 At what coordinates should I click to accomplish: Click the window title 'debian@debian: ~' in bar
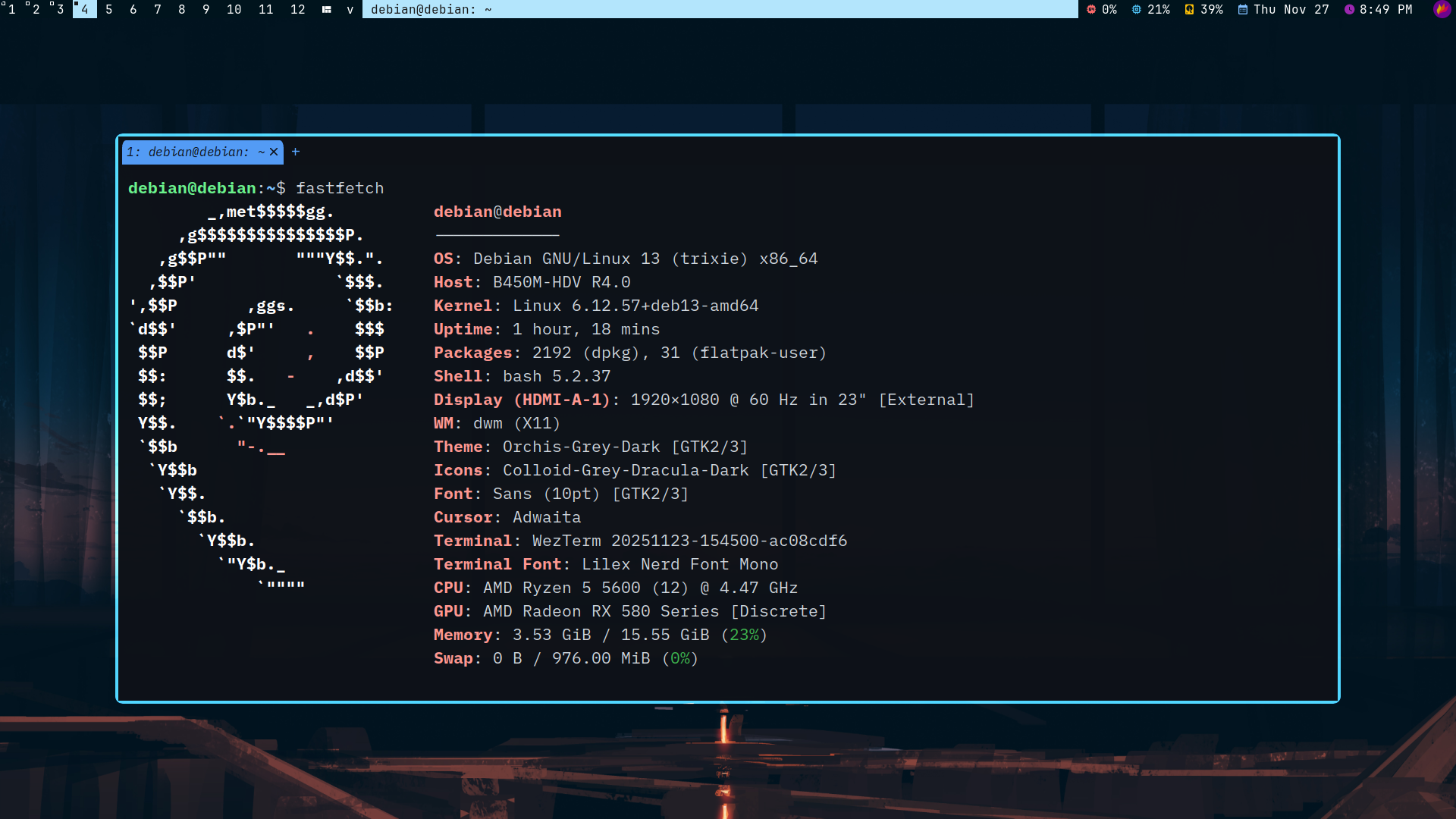tap(431, 9)
